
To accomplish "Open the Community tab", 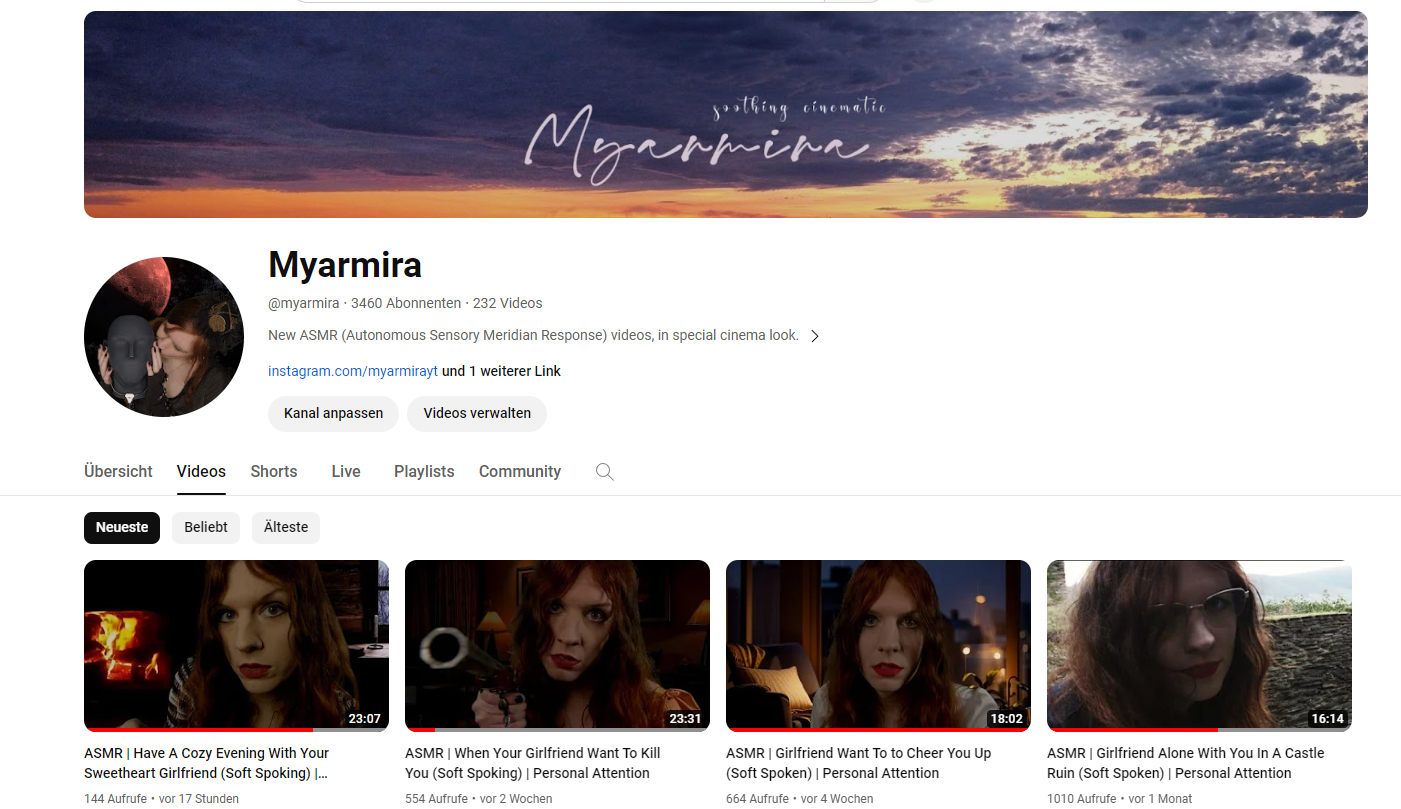I will [519, 472].
